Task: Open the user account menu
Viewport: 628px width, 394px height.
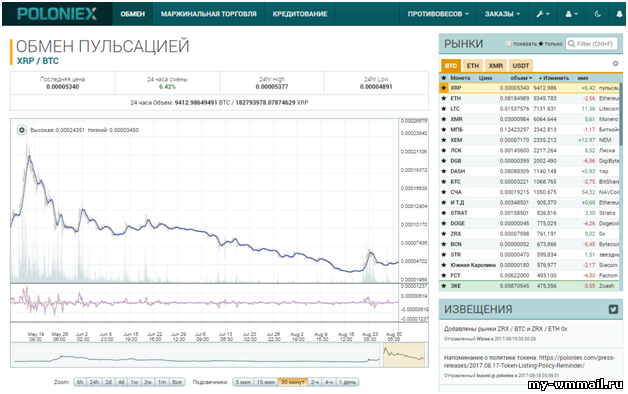Action: tap(572, 14)
